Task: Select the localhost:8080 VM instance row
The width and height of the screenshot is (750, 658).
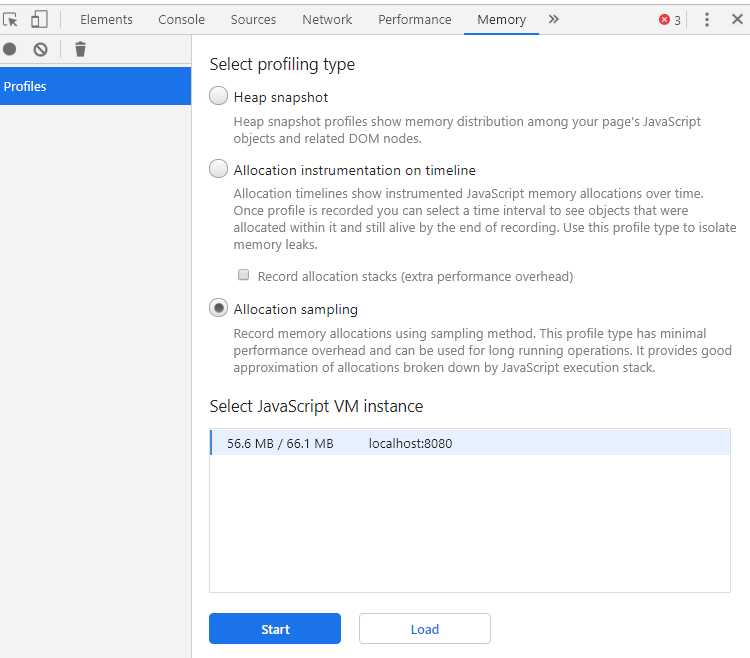Action: click(470, 443)
